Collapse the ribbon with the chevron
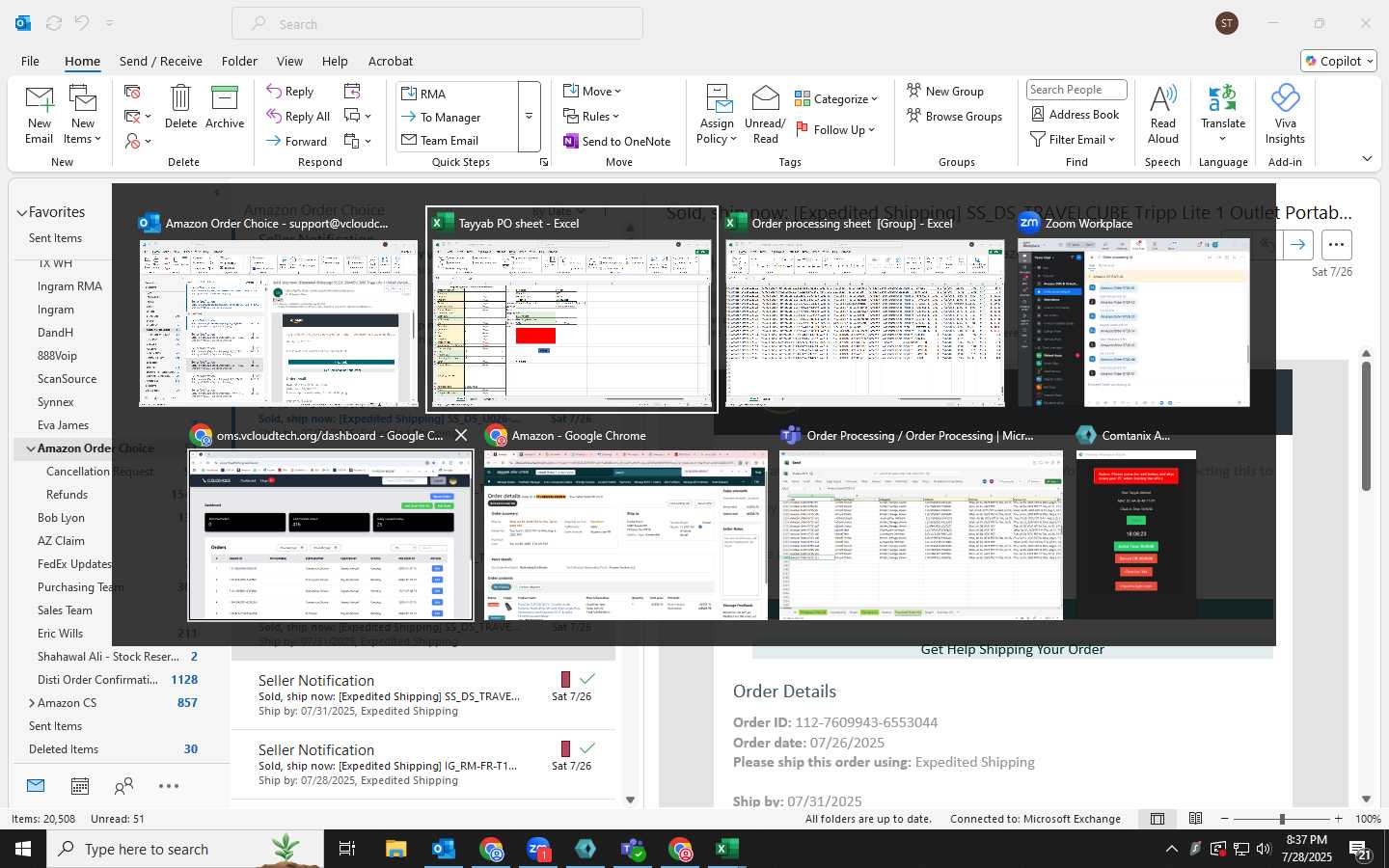 point(1367,158)
